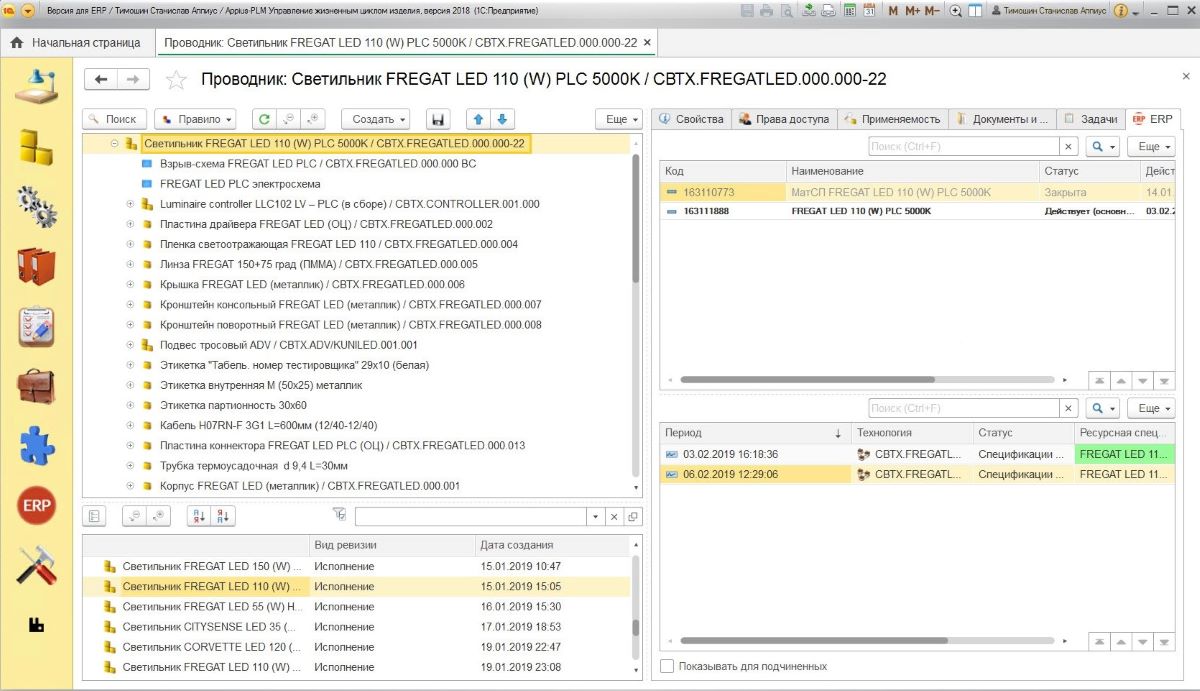Expand the Линза FREGAT 150+75 град node

click(x=130, y=264)
